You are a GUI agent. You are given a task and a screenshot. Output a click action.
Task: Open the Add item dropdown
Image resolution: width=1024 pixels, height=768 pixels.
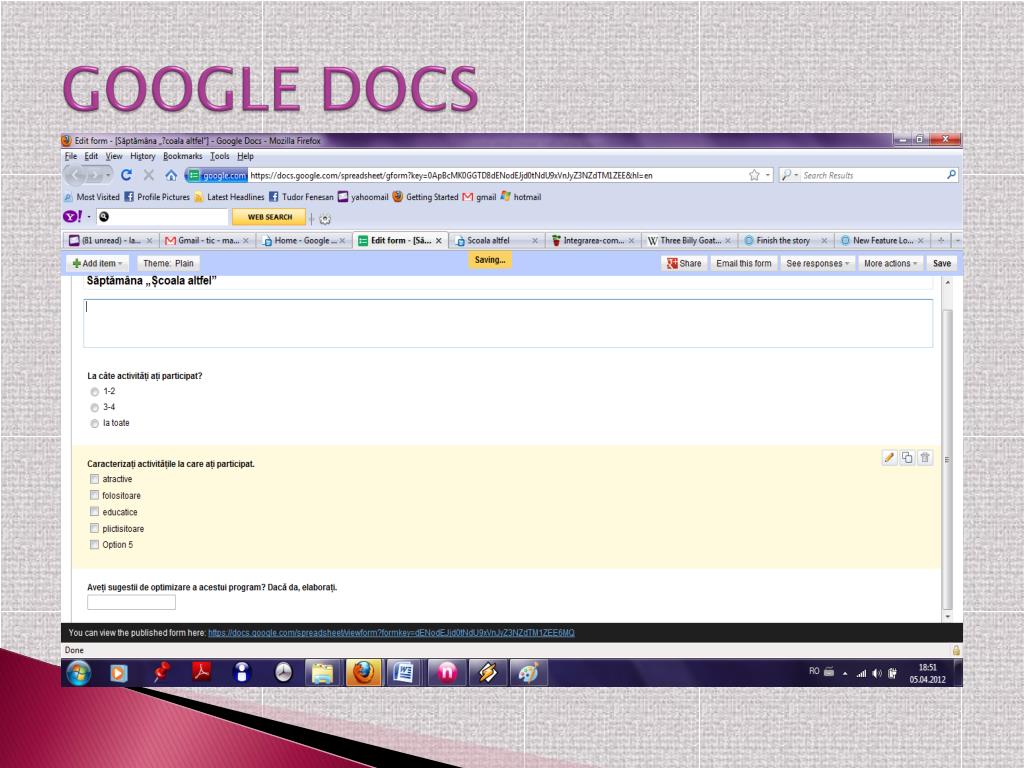click(97, 263)
